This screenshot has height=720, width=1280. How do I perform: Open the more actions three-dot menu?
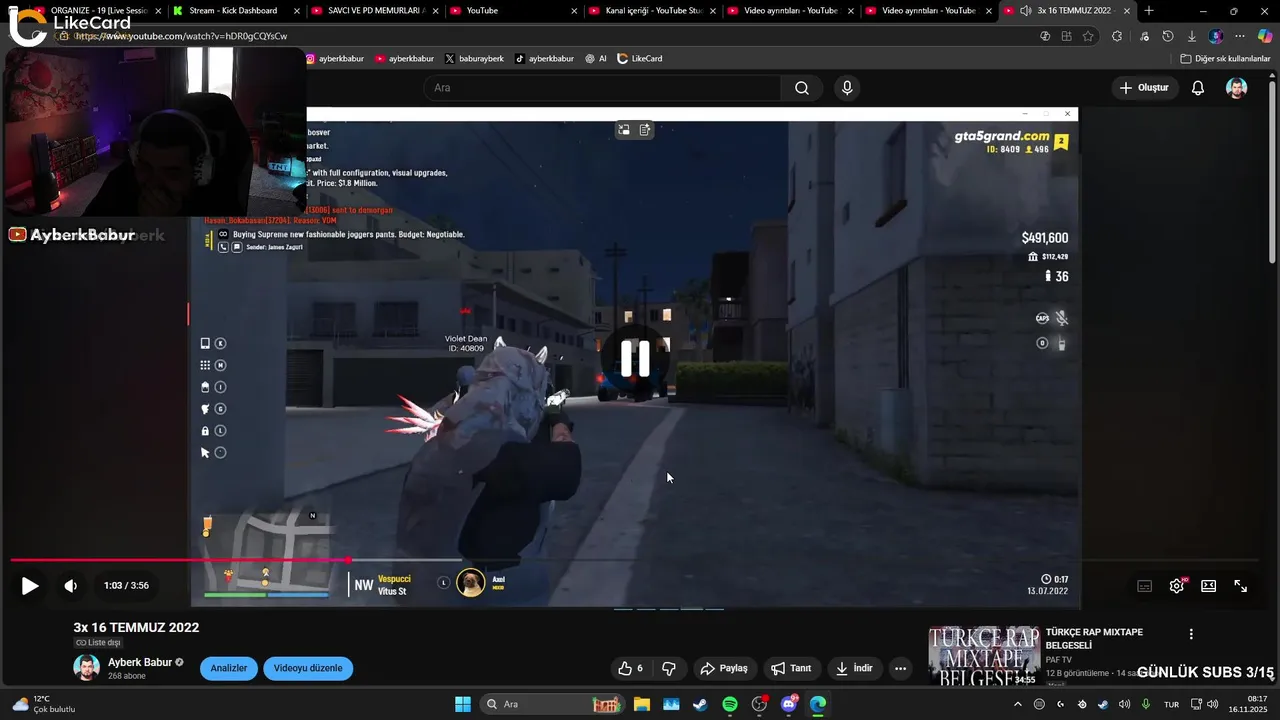pos(900,668)
